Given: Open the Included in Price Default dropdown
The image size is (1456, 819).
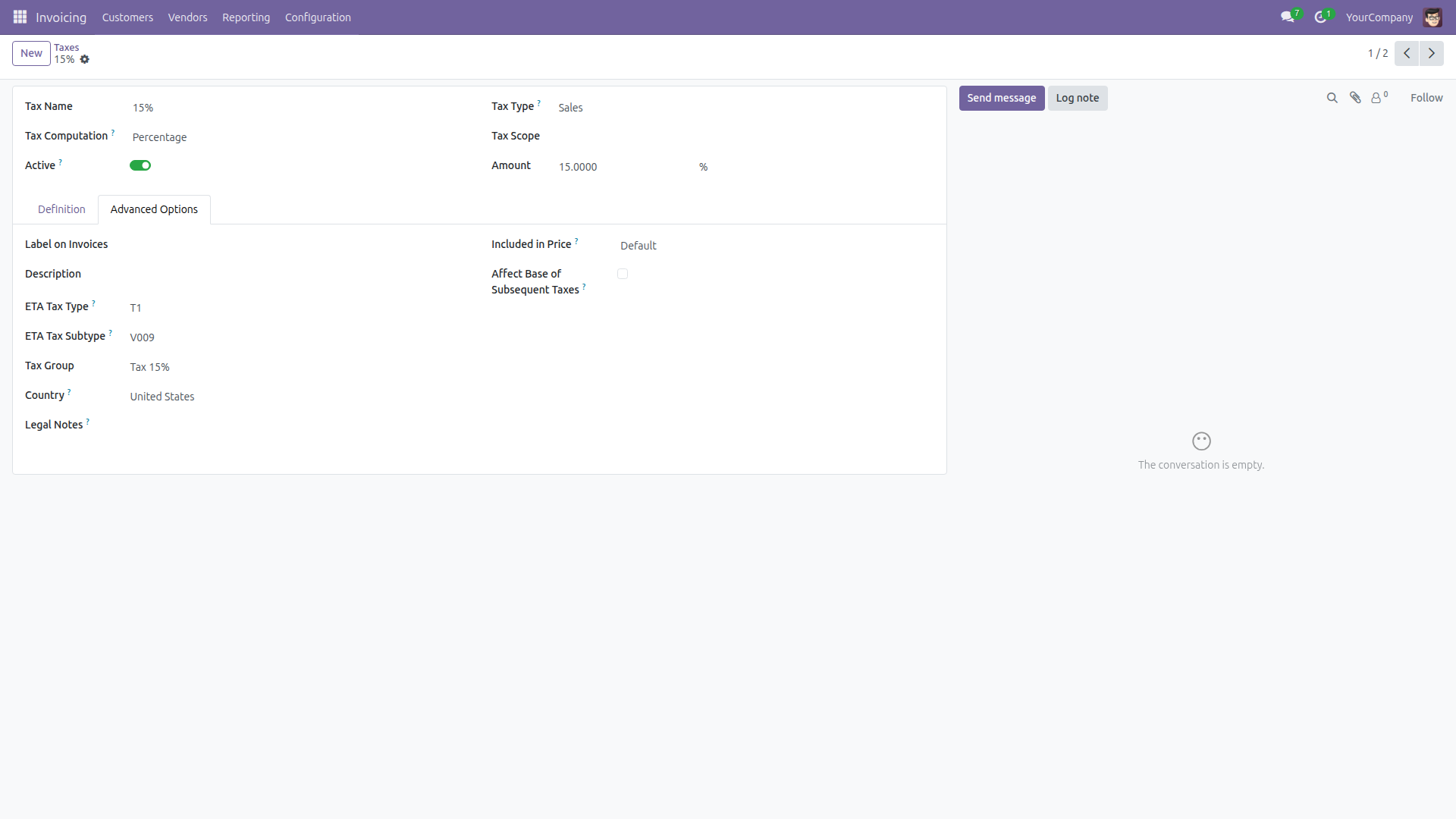Looking at the screenshot, I should coord(777,246).
